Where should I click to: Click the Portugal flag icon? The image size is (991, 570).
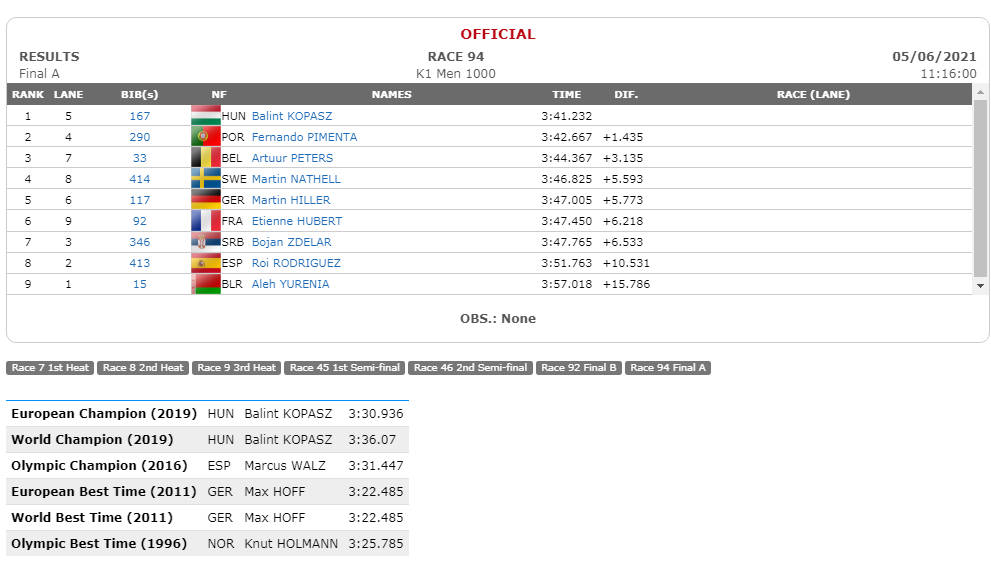pyautogui.click(x=205, y=136)
